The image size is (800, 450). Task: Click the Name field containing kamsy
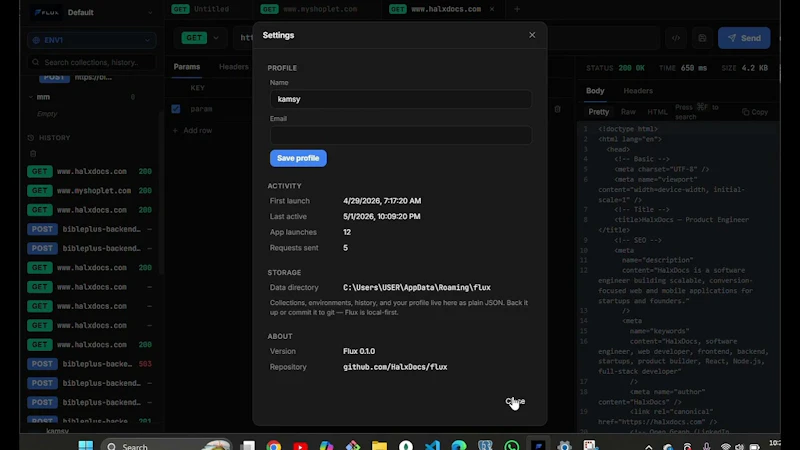(401, 99)
